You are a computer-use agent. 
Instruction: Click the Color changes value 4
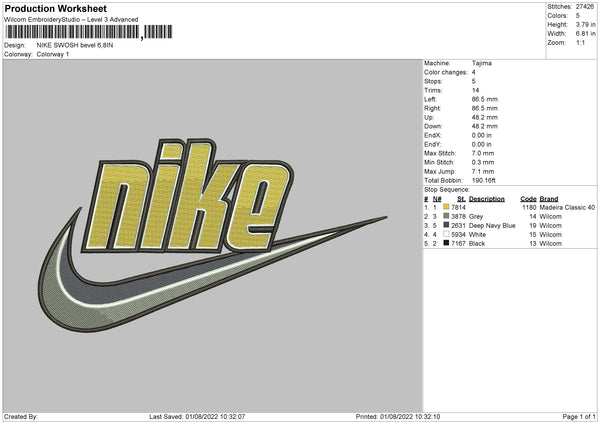point(474,72)
